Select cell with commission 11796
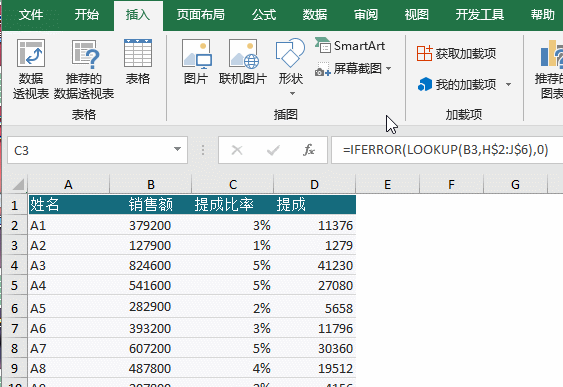This screenshot has height=387, width=563. (315, 328)
